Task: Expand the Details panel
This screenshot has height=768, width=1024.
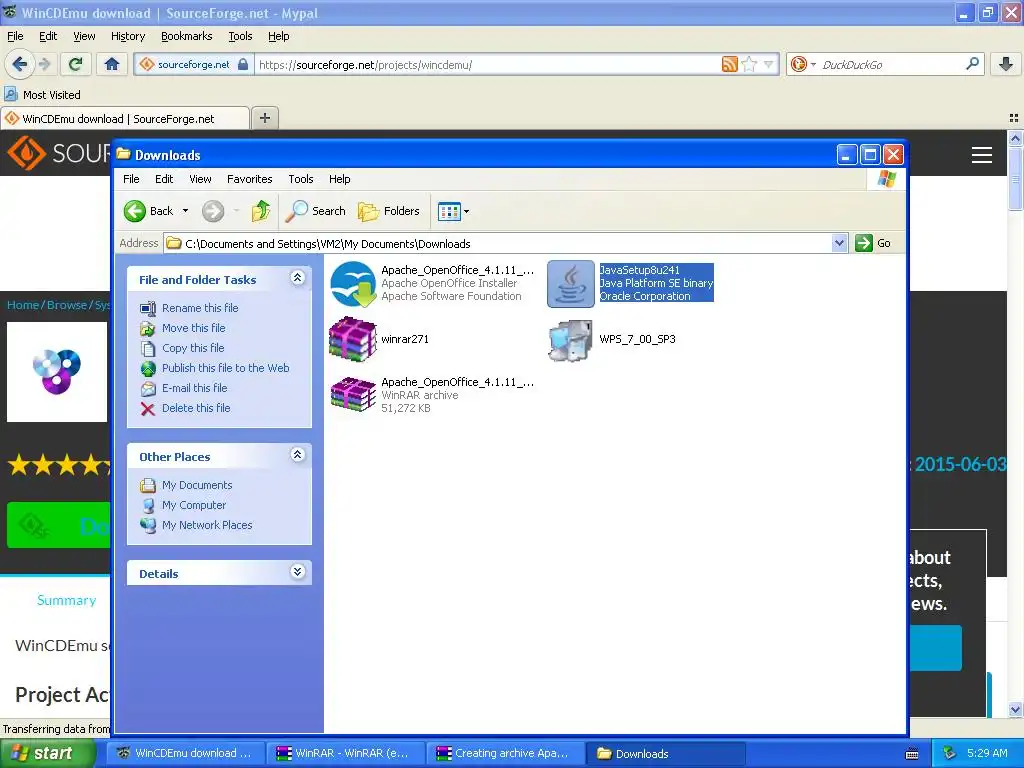Action: click(297, 572)
